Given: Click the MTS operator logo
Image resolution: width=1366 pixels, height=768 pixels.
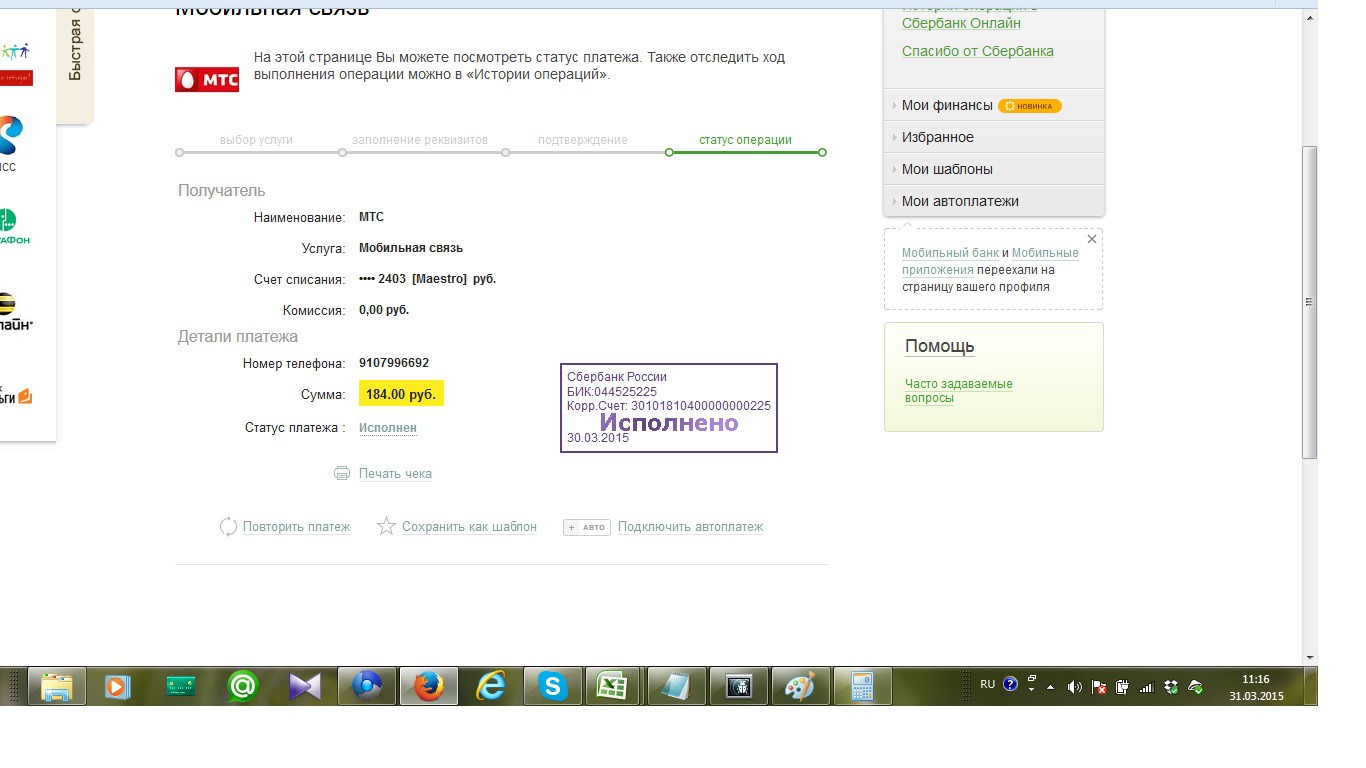Looking at the screenshot, I should pyautogui.click(x=207, y=79).
